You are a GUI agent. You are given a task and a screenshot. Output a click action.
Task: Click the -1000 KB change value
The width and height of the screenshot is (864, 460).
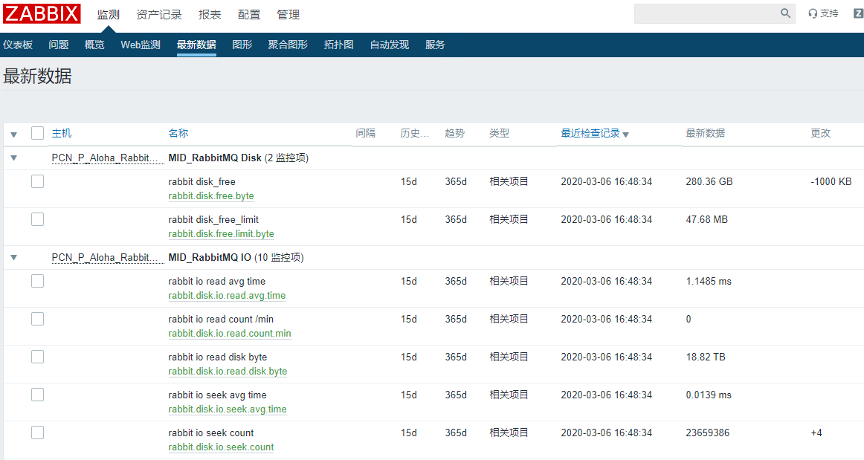click(x=831, y=182)
